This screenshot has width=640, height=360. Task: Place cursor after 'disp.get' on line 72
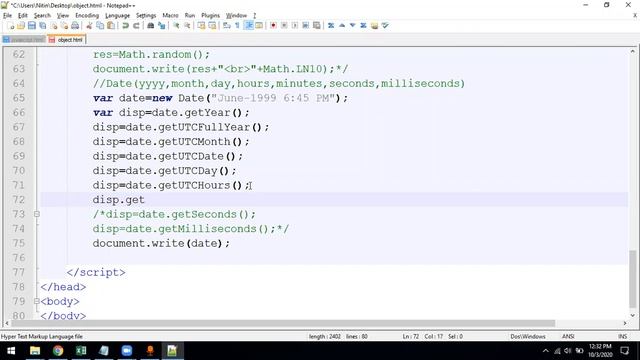pyautogui.click(x=145, y=200)
